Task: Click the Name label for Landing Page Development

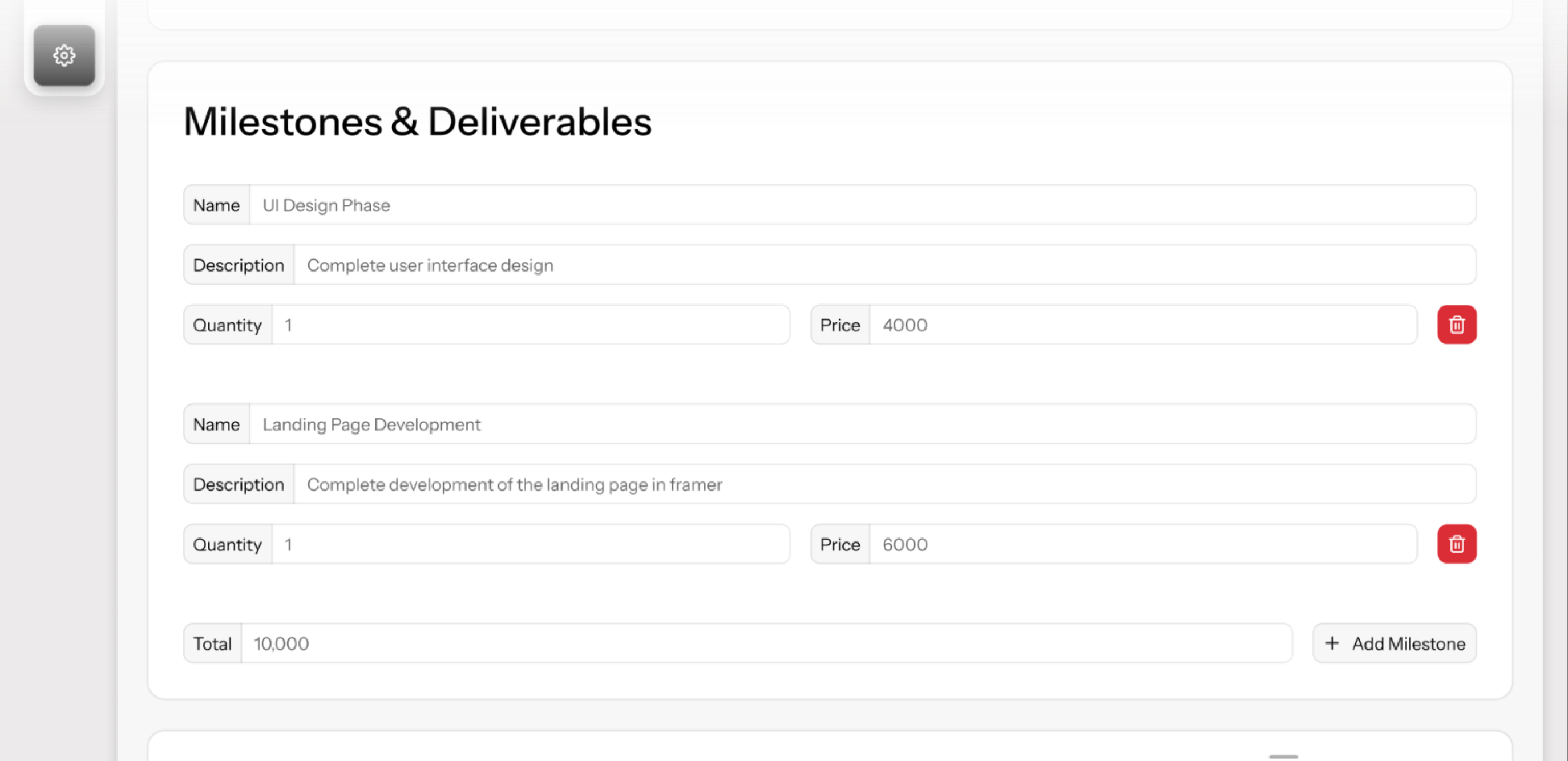Action: 217,424
